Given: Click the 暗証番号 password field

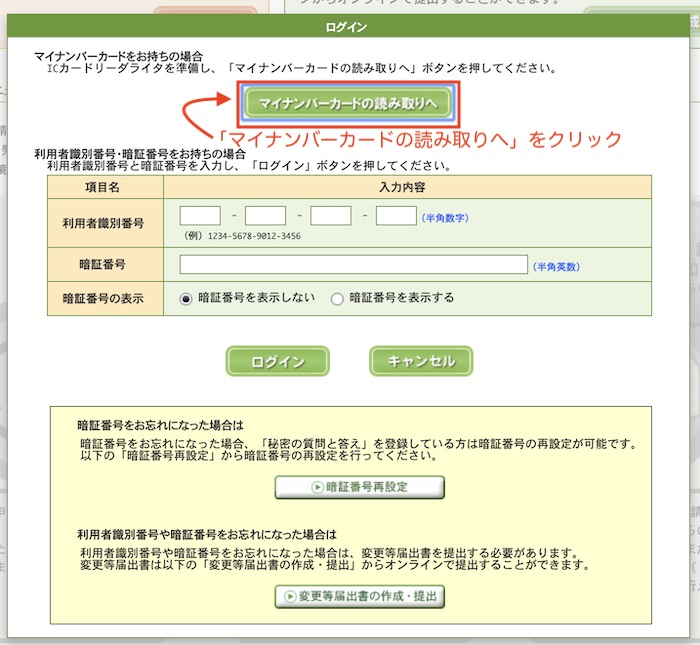Looking at the screenshot, I should (x=354, y=265).
